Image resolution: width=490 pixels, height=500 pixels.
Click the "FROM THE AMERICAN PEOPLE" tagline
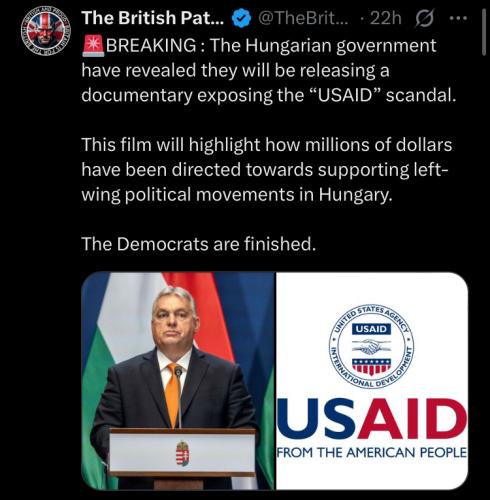pyautogui.click(x=372, y=453)
